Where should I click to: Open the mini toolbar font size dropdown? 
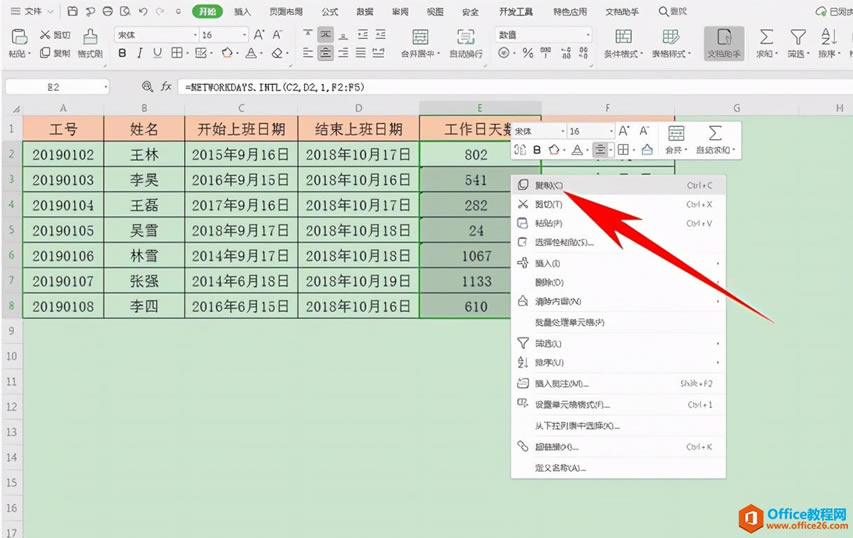point(611,131)
